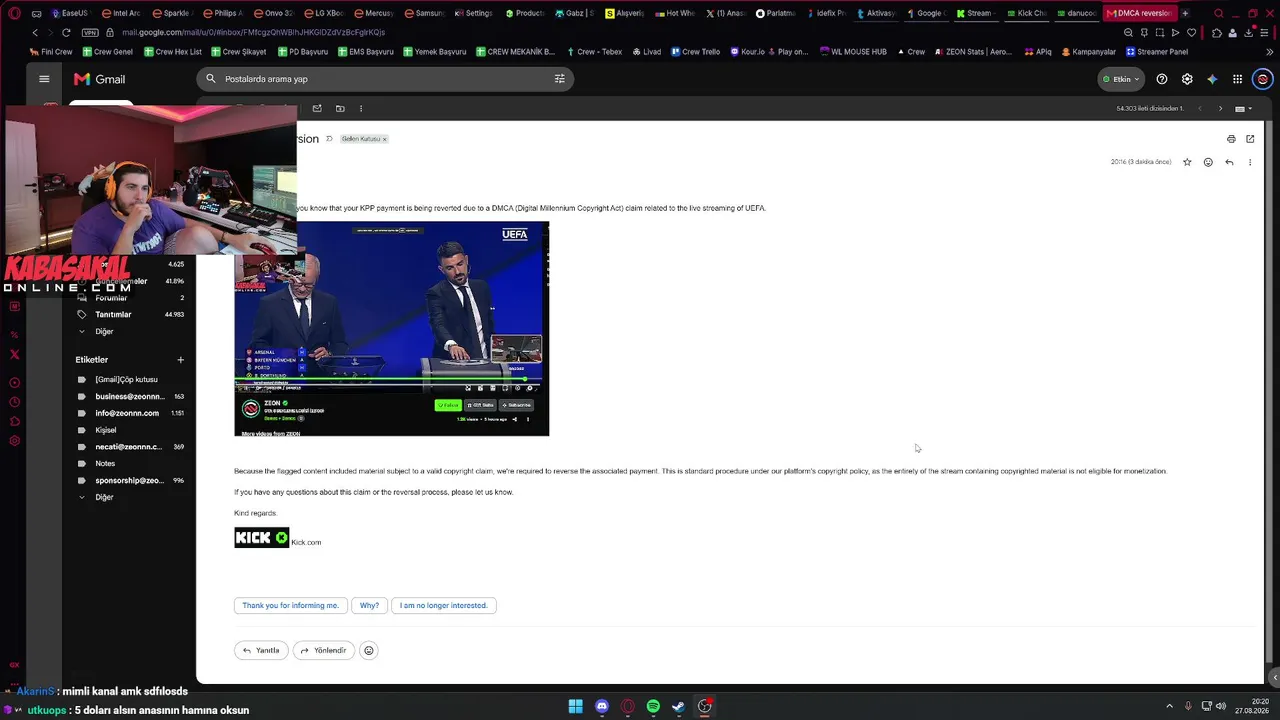Open the Google account avatar menu

pyautogui.click(x=1262, y=79)
